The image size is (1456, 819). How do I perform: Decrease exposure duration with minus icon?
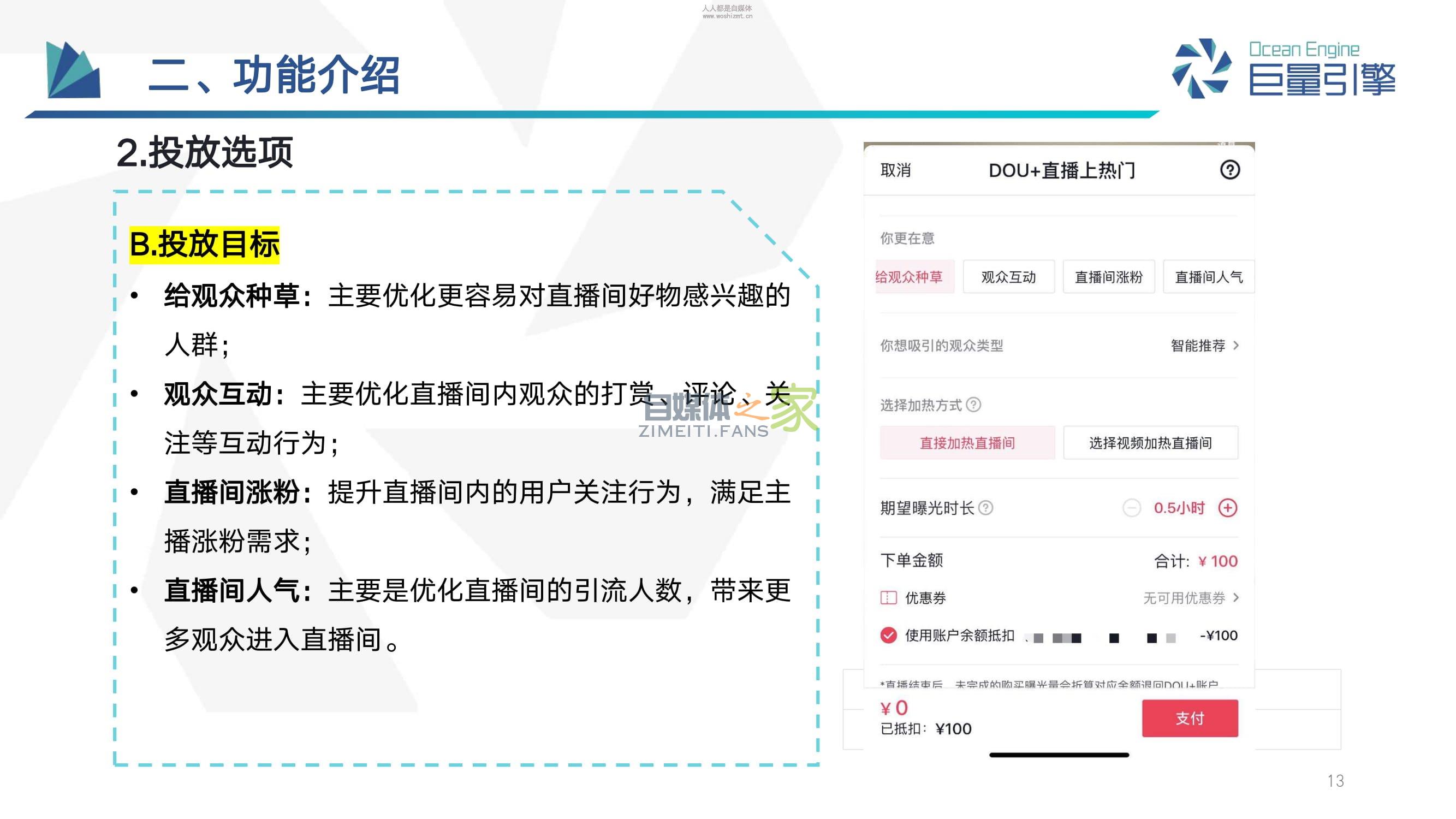[x=1131, y=508]
